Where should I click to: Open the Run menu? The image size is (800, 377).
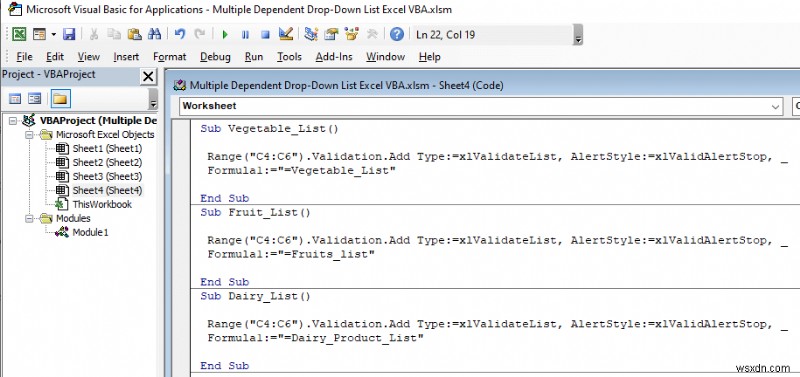point(254,57)
